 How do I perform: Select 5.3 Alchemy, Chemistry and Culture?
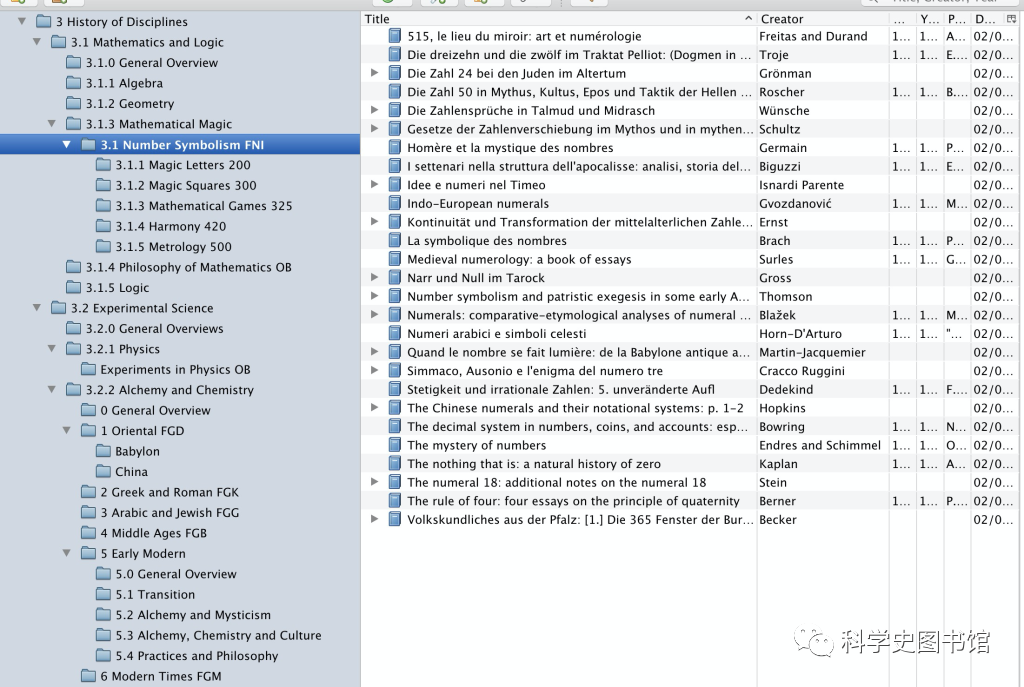click(x=218, y=635)
